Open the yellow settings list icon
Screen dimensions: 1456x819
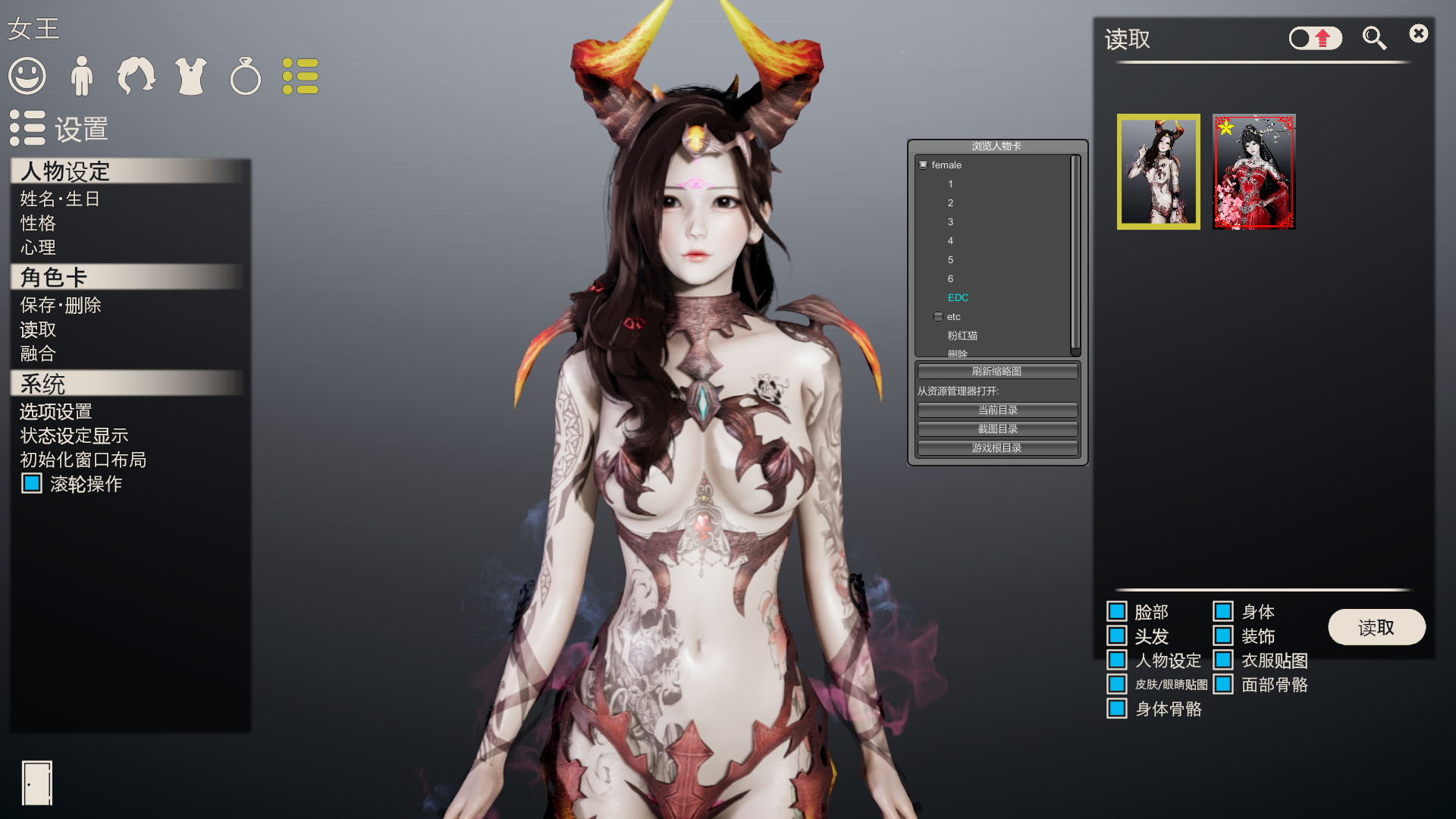[300, 76]
